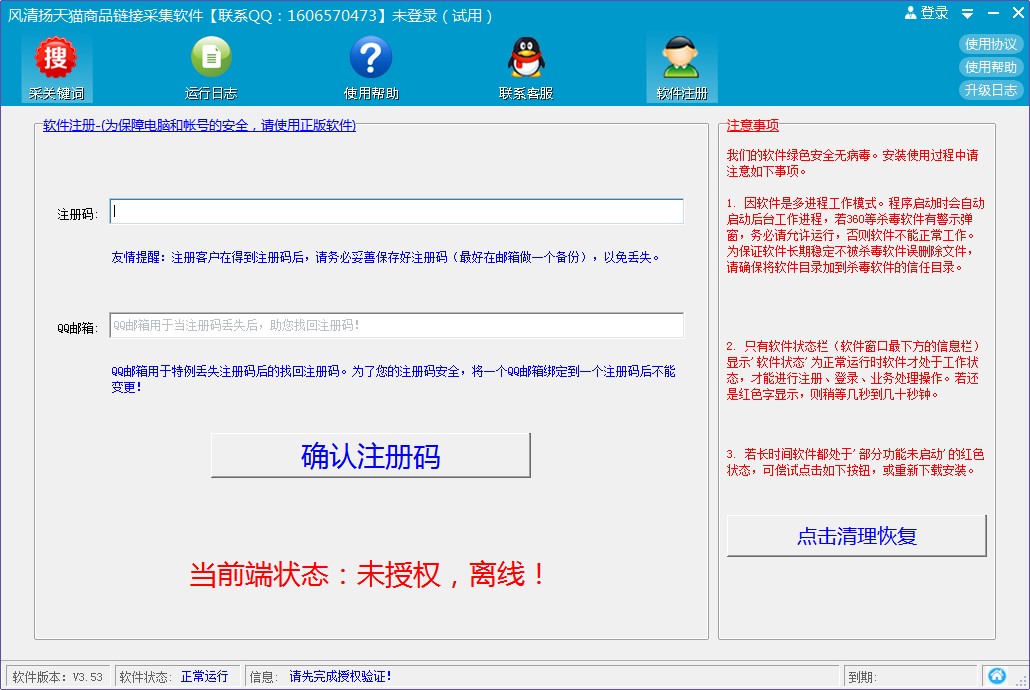Close the application window
This screenshot has height=690, width=1030.
[x=1015, y=14]
